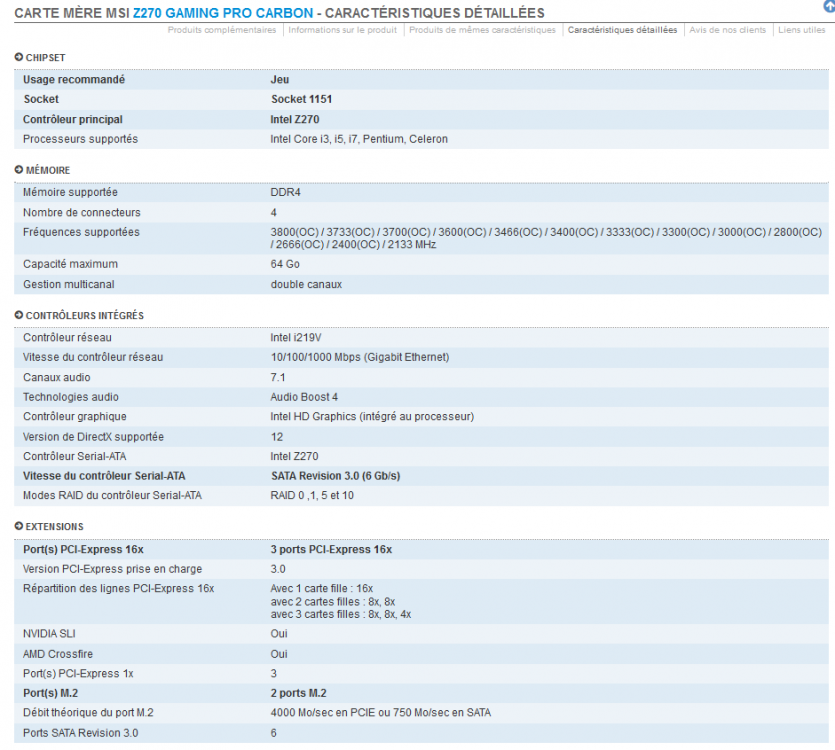
Task: Select Débit théorique du port M.2 label
Action: 88,713
